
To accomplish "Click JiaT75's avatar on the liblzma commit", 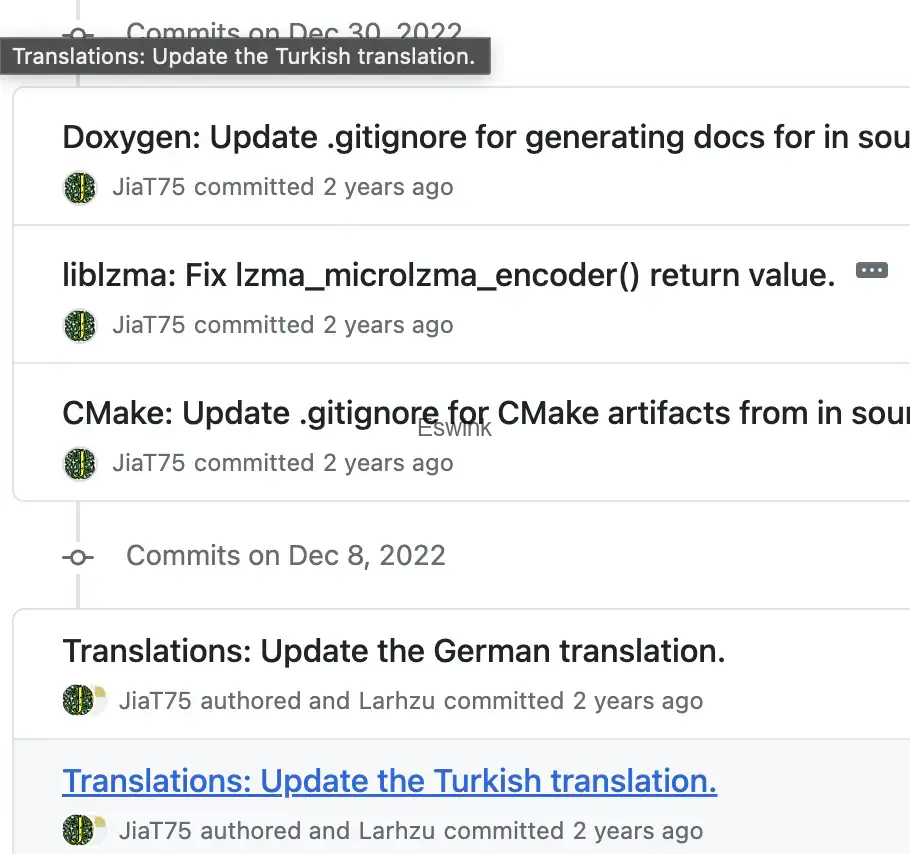I will click(x=80, y=325).
